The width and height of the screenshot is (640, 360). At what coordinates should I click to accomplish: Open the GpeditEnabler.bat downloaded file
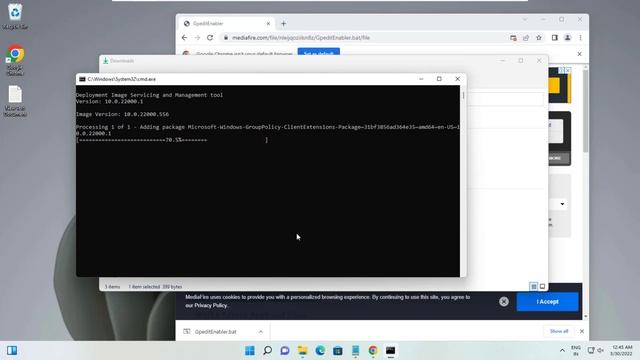click(x=216, y=331)
